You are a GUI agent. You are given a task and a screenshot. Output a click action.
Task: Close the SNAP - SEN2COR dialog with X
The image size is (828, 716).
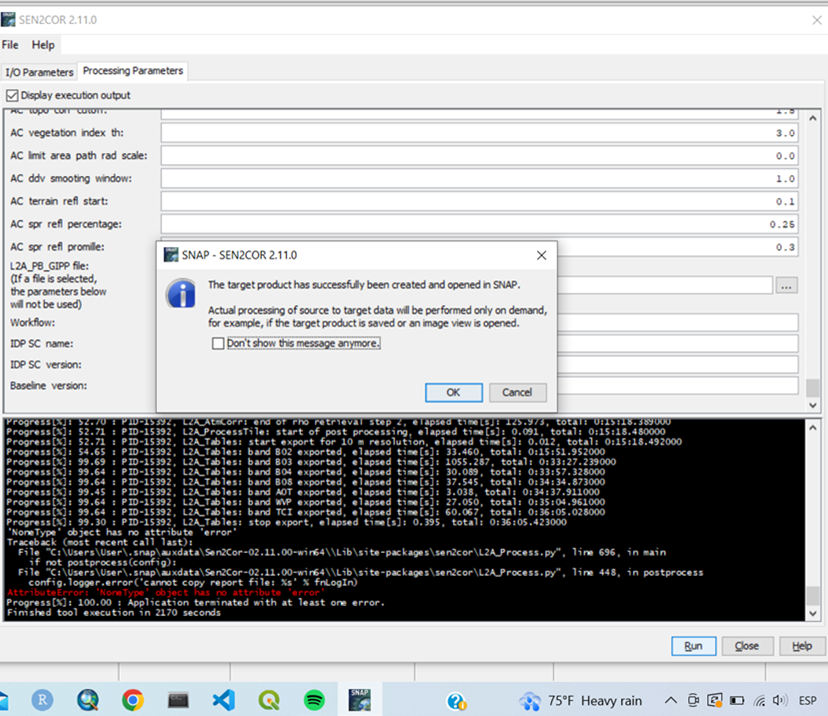[541, 256]
